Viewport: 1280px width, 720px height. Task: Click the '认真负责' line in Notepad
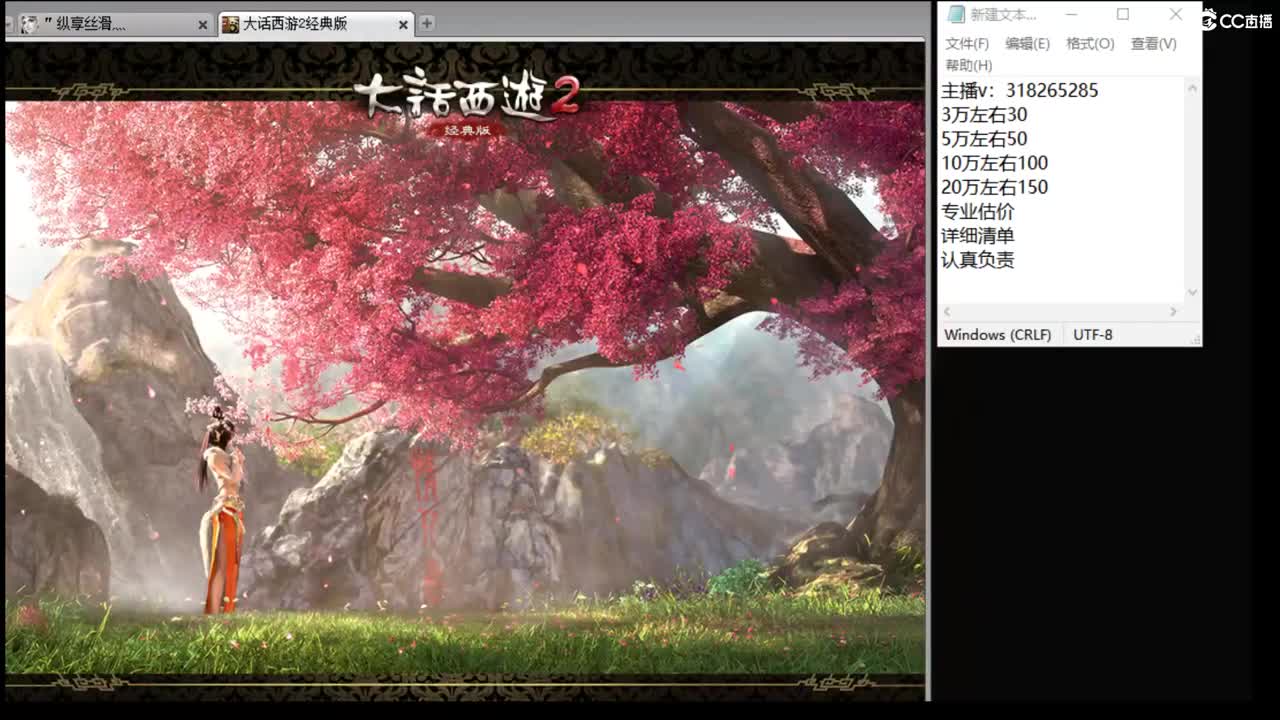point(978,259)
